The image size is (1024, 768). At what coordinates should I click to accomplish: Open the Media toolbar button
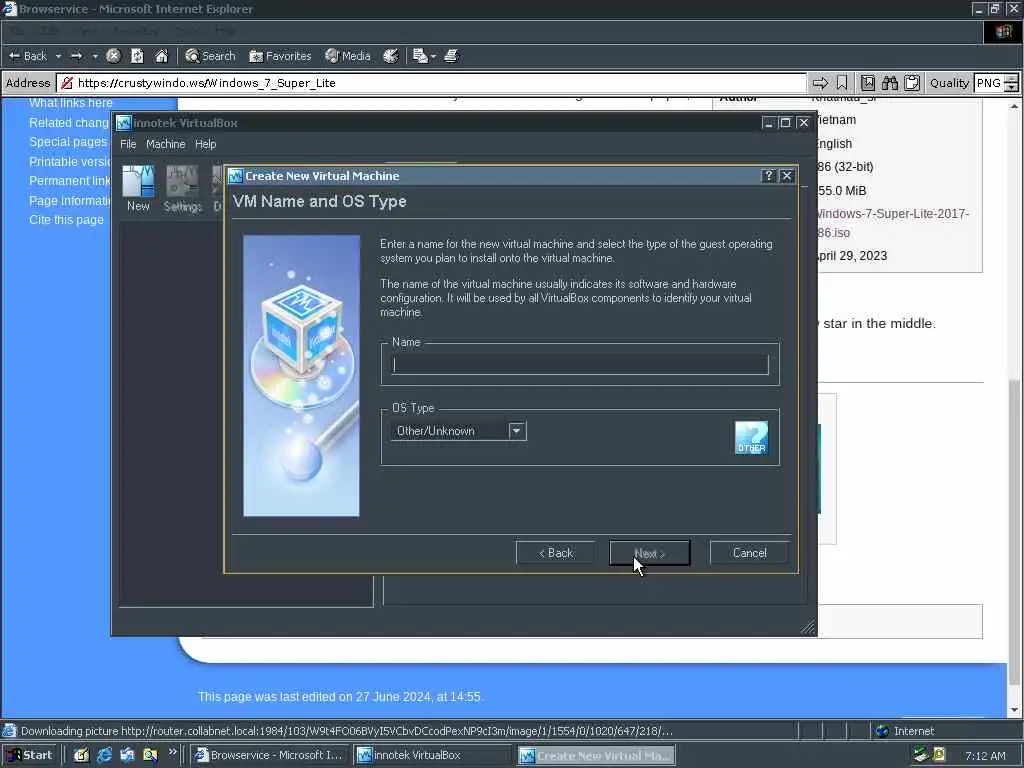pos(347,56)
